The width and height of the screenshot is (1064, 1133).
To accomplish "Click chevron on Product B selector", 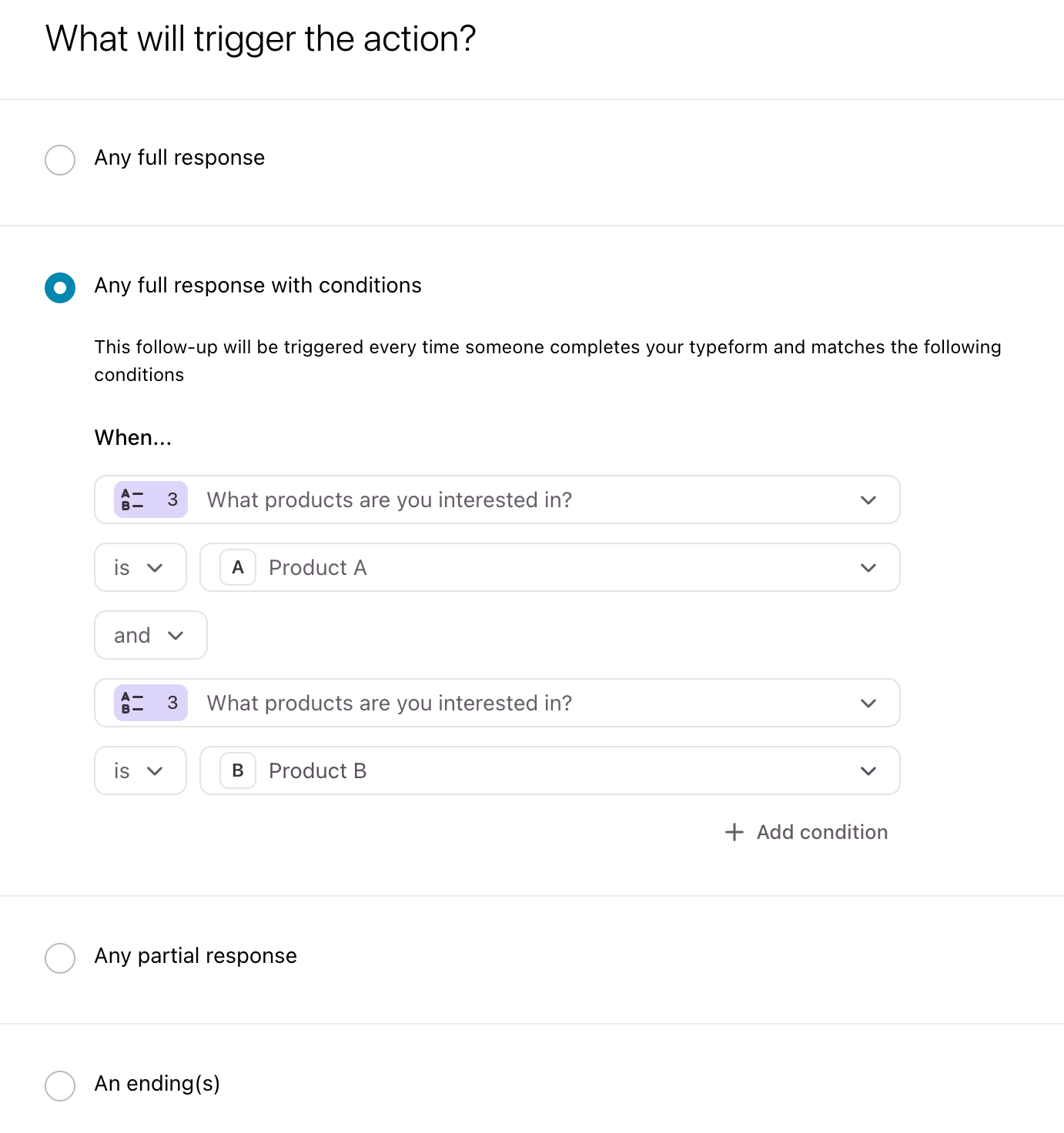I will (x=868, y=771).
